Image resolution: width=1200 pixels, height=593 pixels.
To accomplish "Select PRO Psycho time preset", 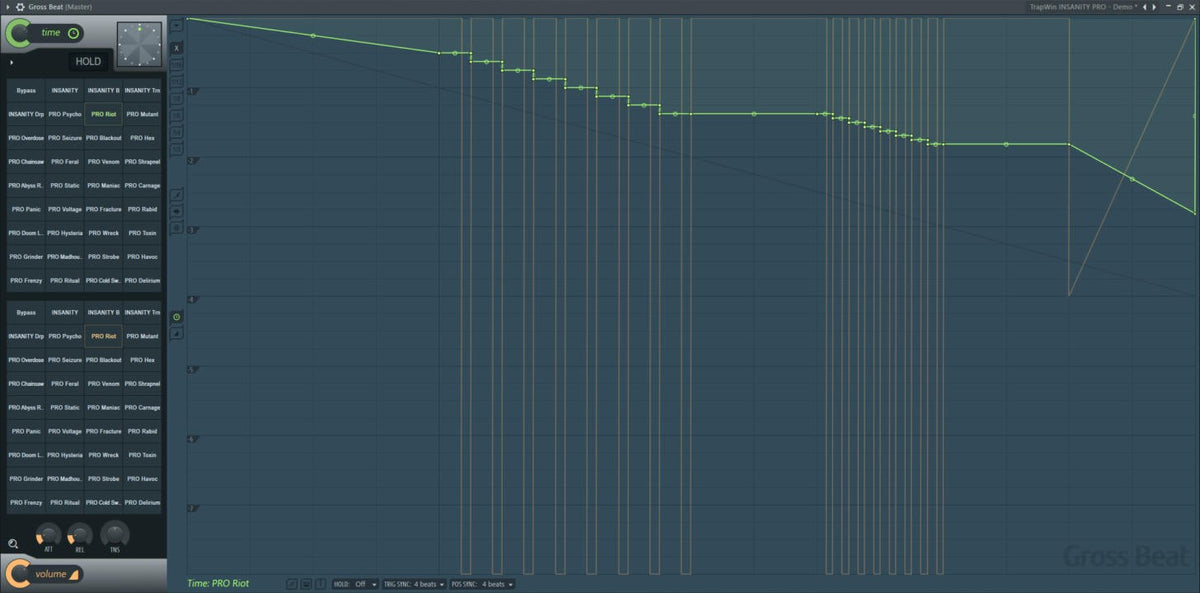I will click(x=65, y=115).
